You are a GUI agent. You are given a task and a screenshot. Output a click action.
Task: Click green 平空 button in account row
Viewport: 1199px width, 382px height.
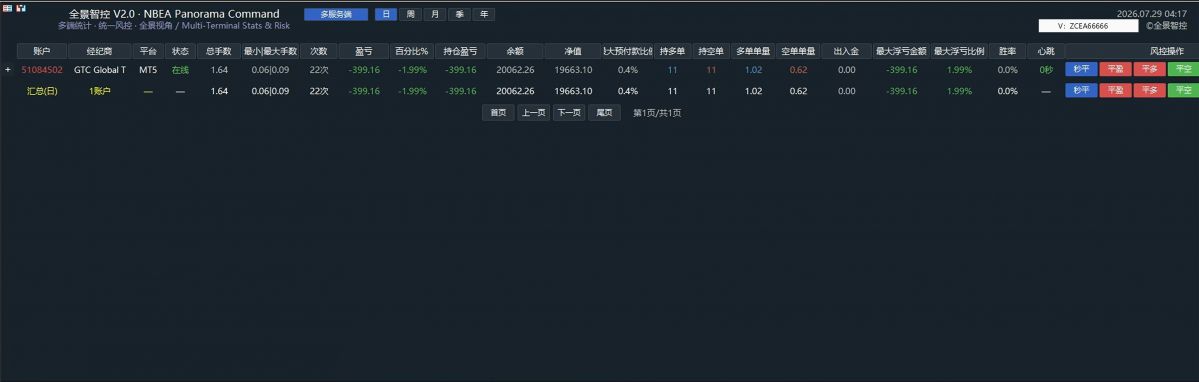click(x=1183, y=70)
